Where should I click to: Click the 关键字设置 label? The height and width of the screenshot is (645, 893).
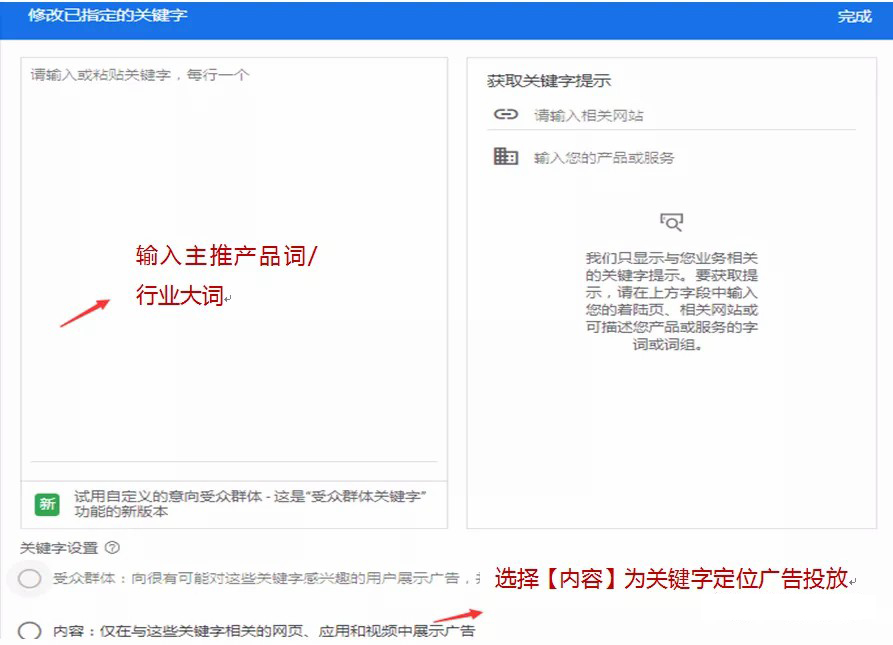click(59, 547)
